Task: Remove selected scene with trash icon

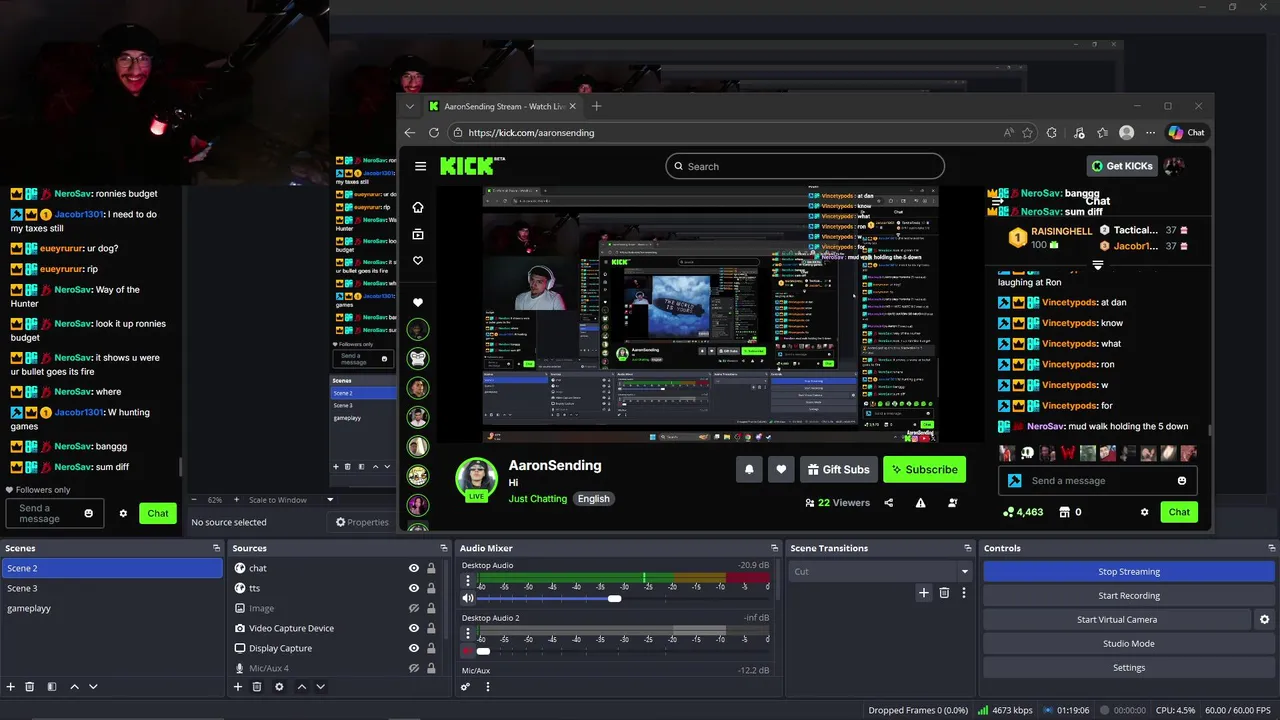Action: point(30,687)
